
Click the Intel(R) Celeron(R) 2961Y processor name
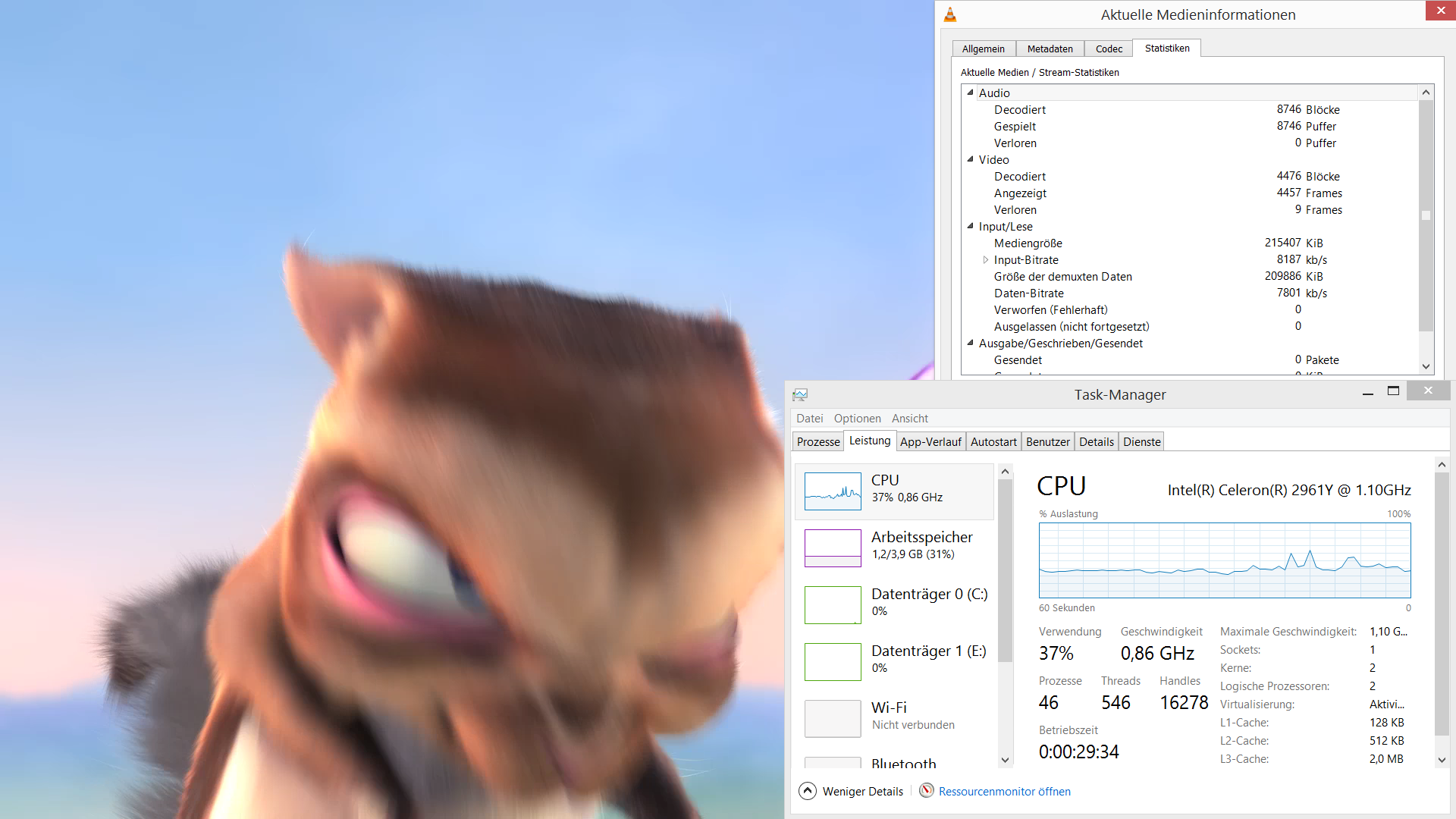pos(1289,490)
